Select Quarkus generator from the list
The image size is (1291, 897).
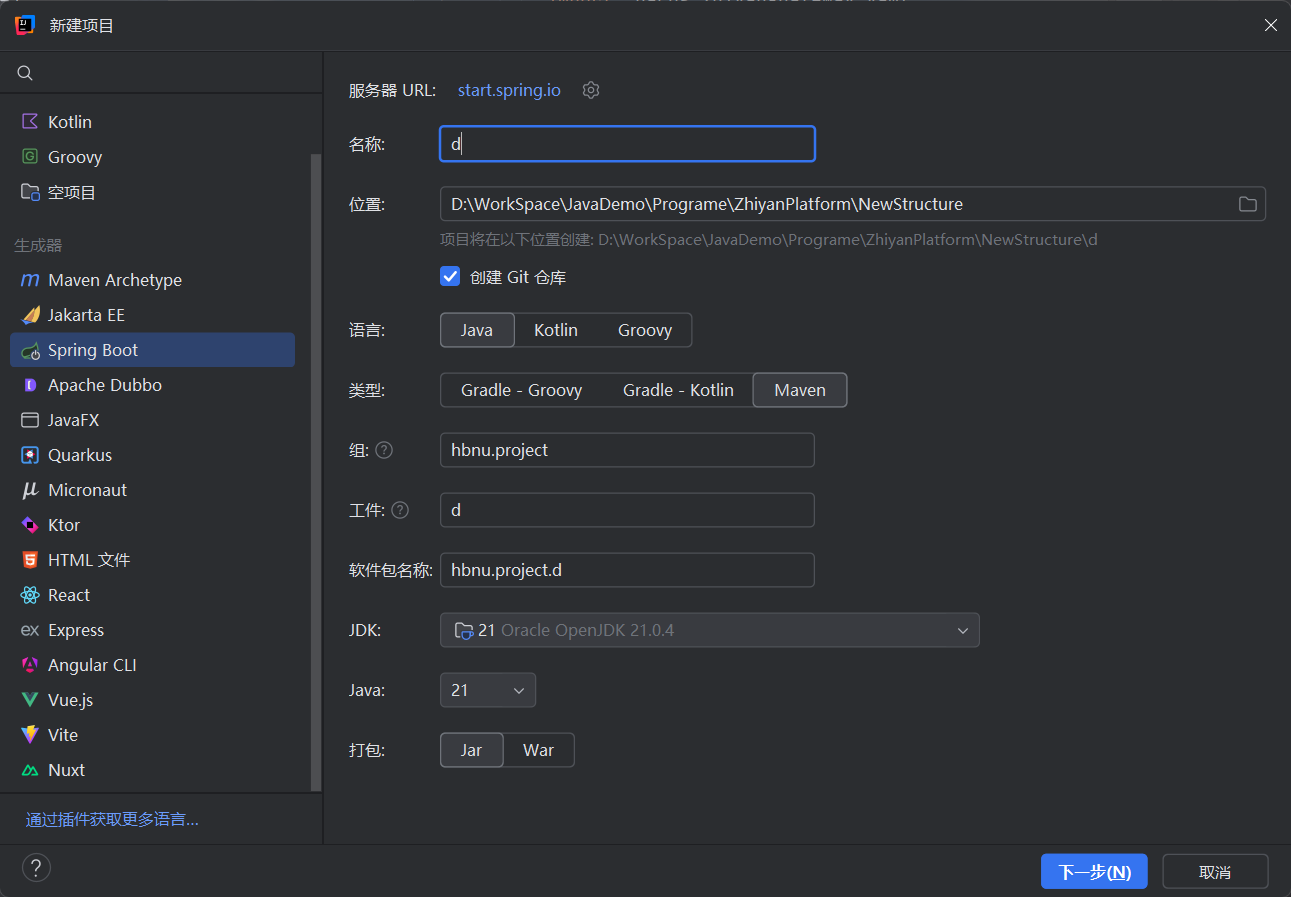(x=80, y=455)
